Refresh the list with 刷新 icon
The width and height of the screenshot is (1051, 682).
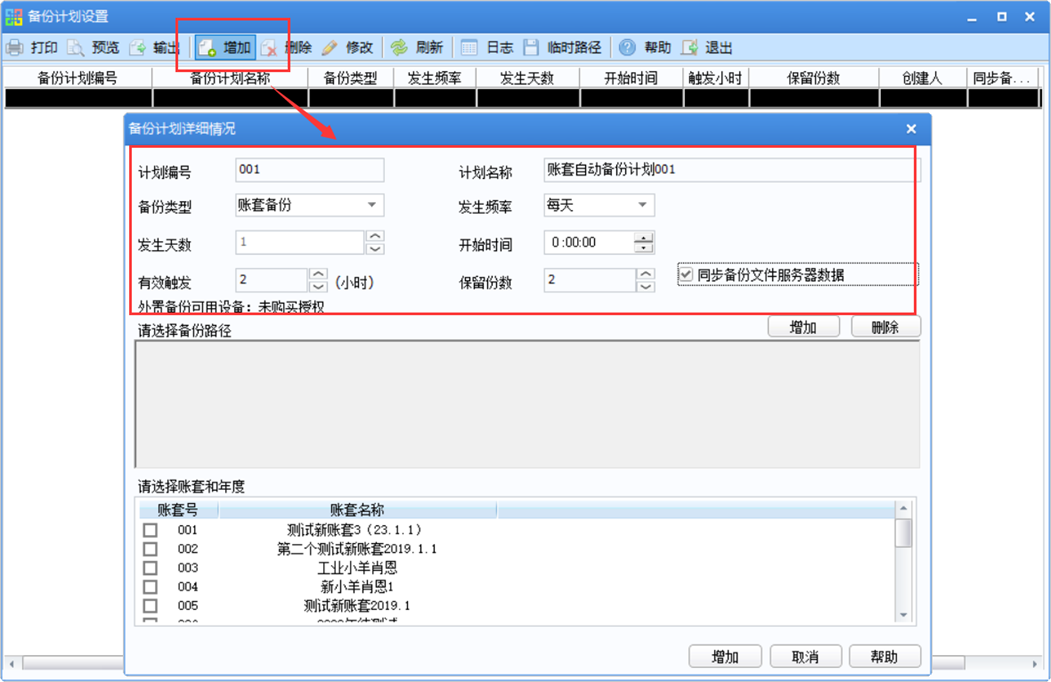point(399,48)
